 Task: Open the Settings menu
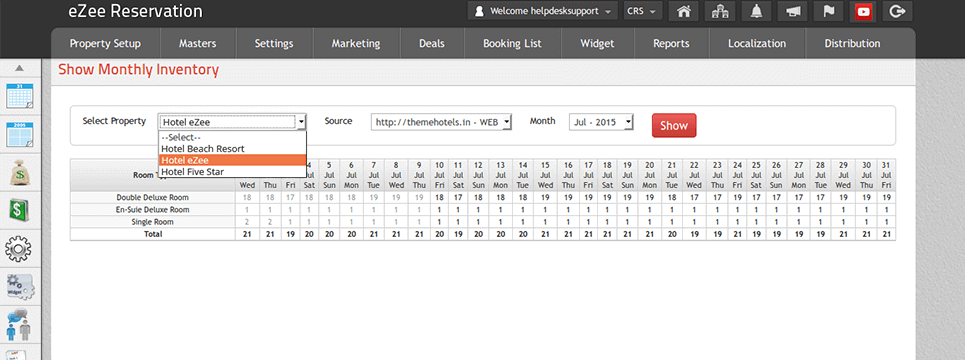tap(274, 44)
